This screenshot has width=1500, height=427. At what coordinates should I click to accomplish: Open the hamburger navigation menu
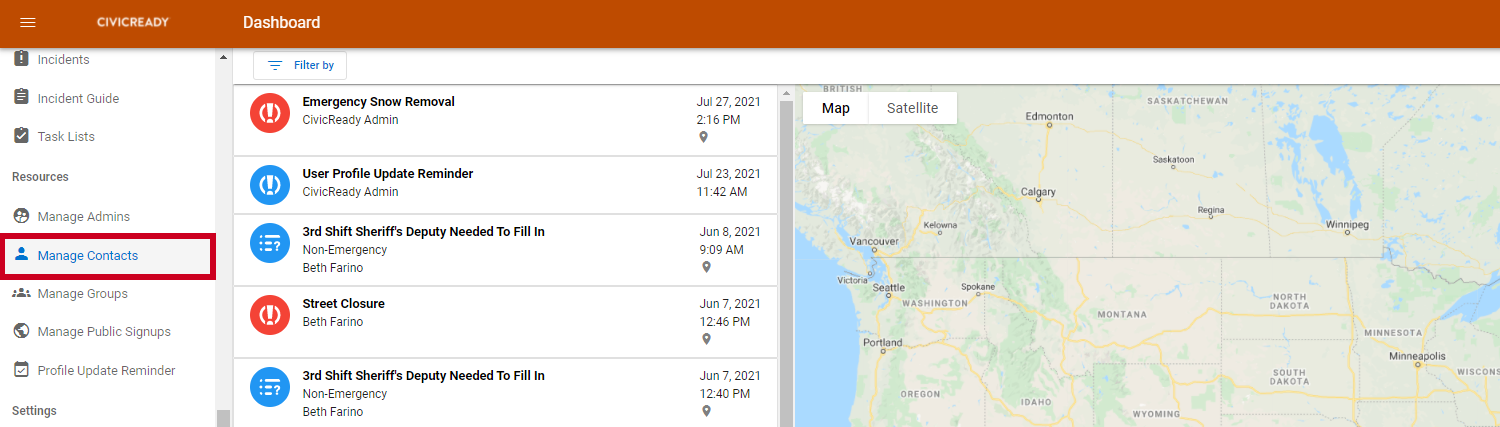click(28, 23)
